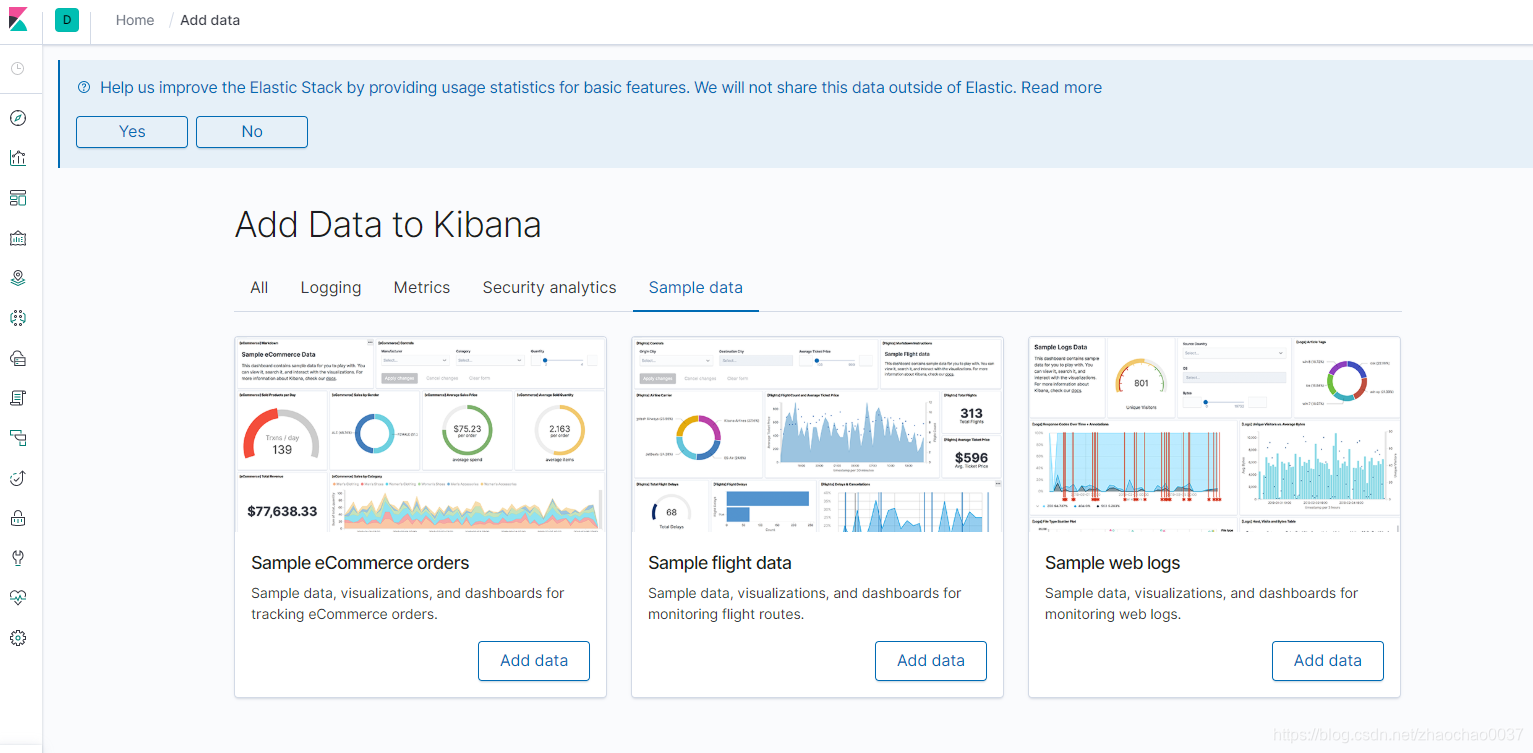Open Recently viewed clock icon

tap(18, 69)
